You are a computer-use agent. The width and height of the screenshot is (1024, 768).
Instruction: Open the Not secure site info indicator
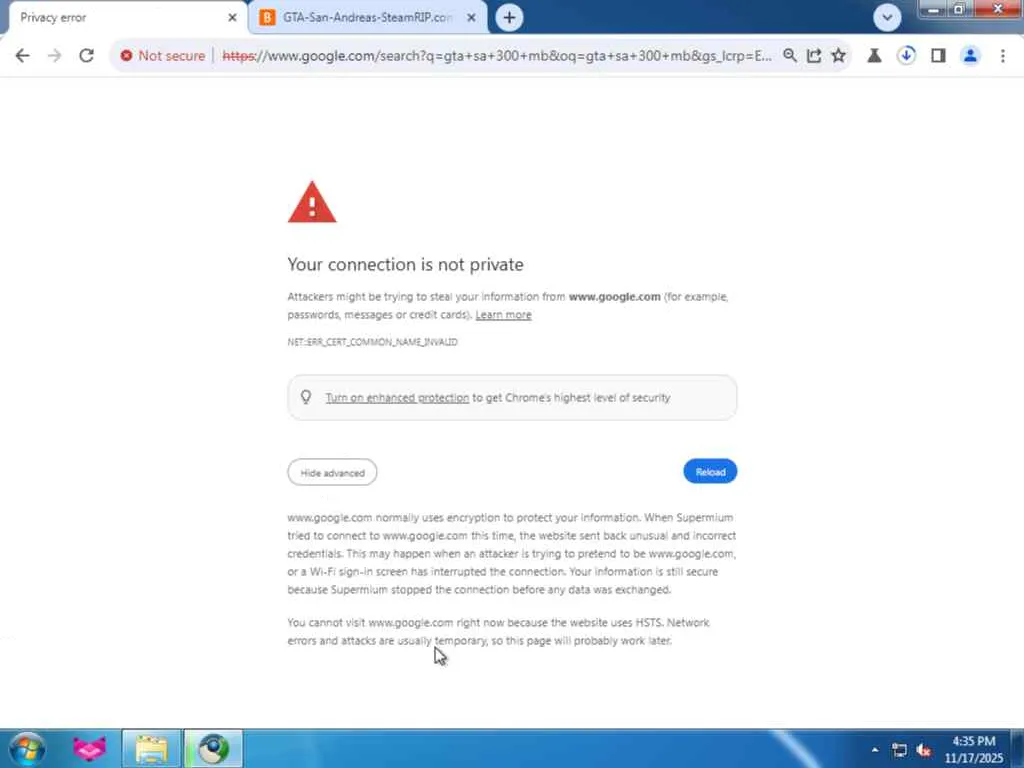pyautogui.click(x=163, y=56)
